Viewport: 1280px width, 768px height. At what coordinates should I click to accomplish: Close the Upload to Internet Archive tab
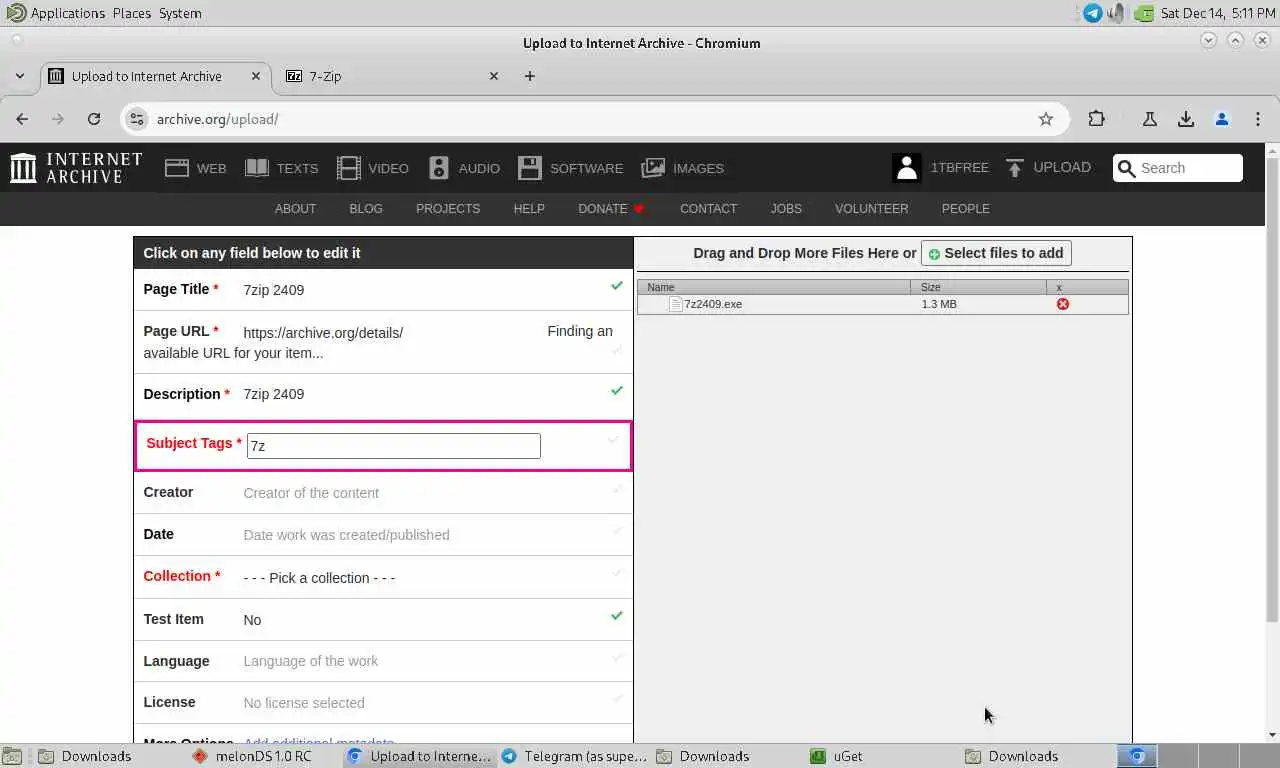click(x=256, y=76)
